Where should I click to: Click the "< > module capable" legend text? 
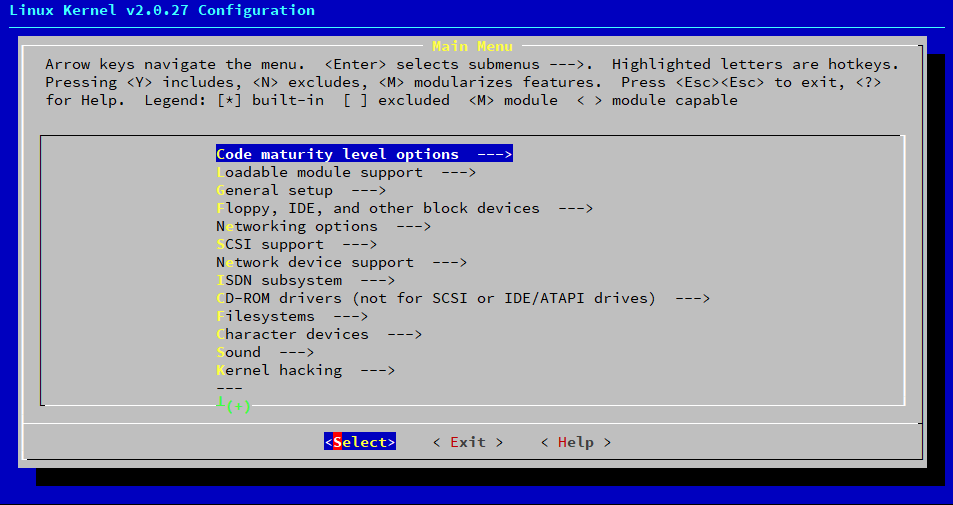(x=657, y=100)
